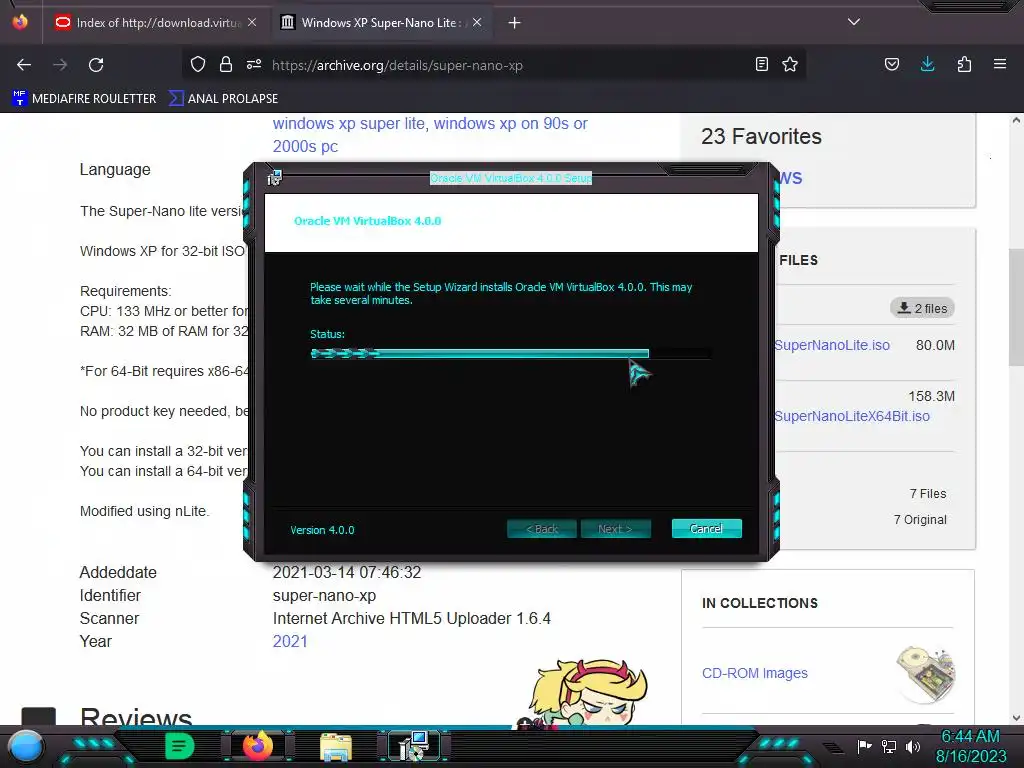Select the Windows XP Super-Nano Lite tab
This screenshot has height=768, width=1024.
tap(380, 23)
